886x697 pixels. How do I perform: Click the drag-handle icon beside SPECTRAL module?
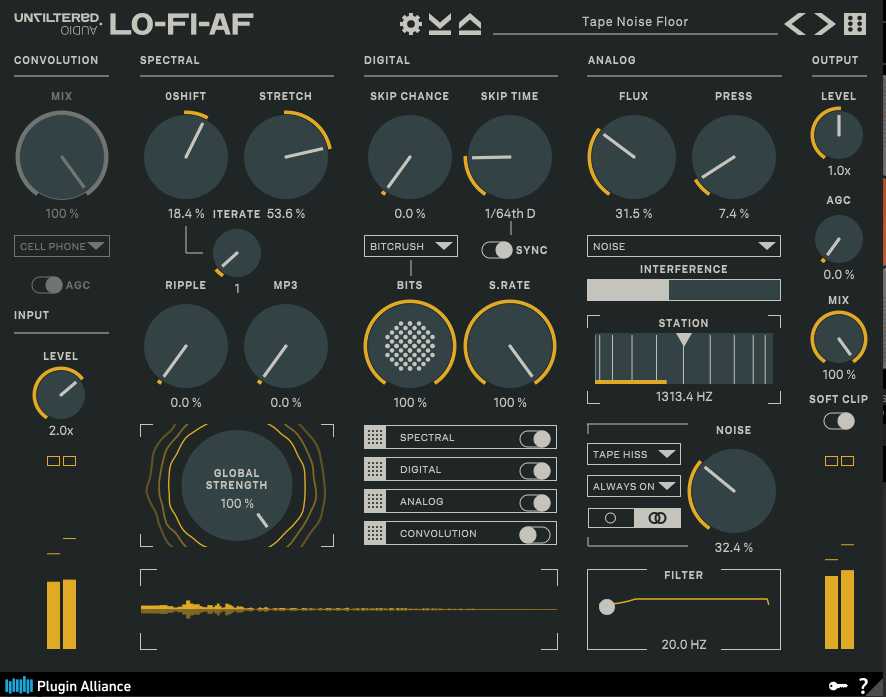373,437
